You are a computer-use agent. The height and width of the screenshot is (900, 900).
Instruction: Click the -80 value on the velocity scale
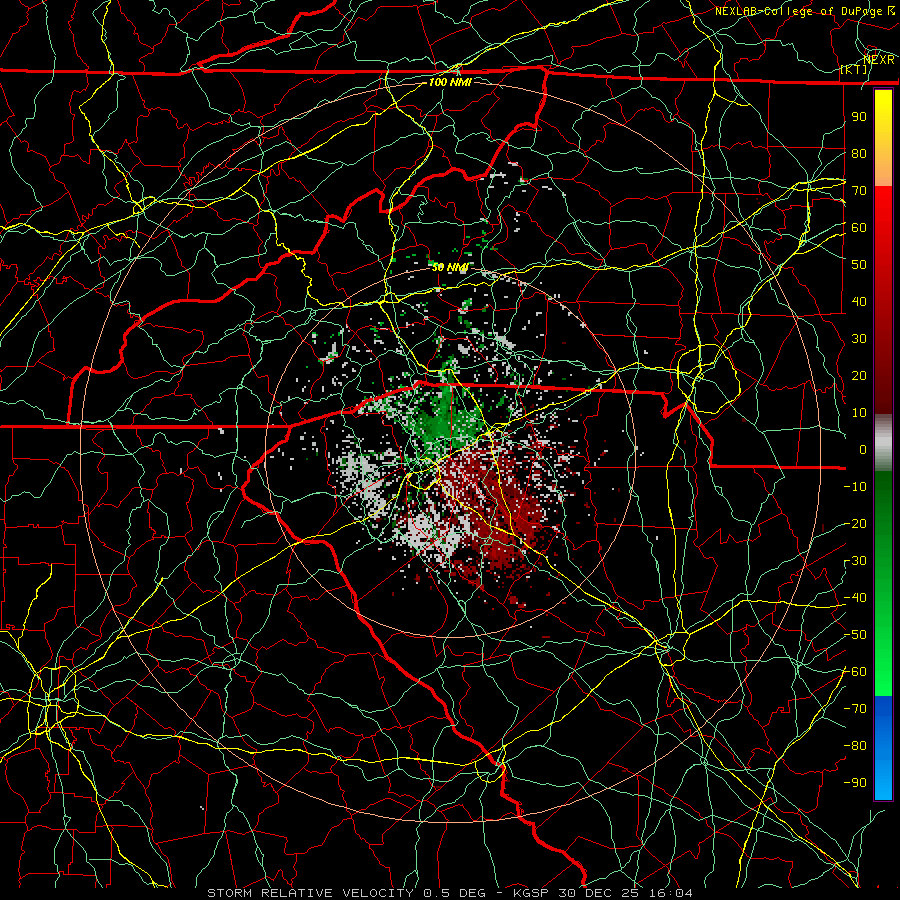856,746
